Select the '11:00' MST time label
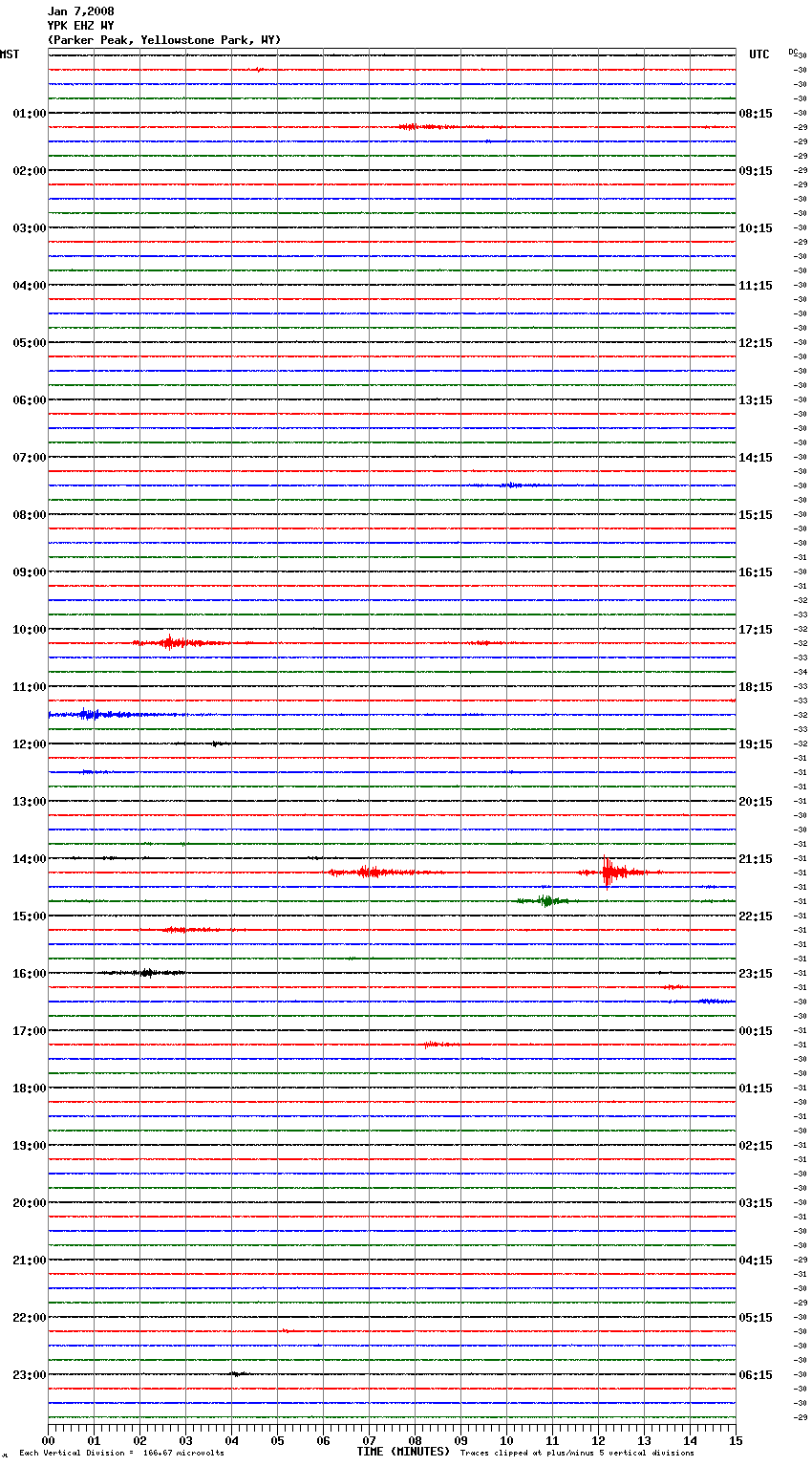 [x=30, y=687]
